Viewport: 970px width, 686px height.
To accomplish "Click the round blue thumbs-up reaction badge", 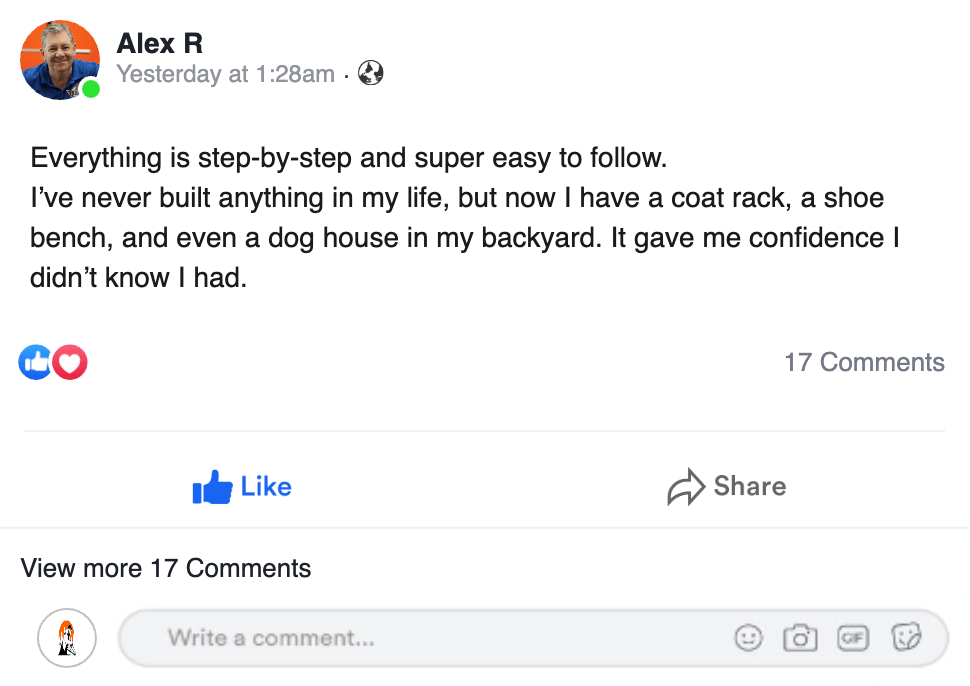I will [34, 362].
